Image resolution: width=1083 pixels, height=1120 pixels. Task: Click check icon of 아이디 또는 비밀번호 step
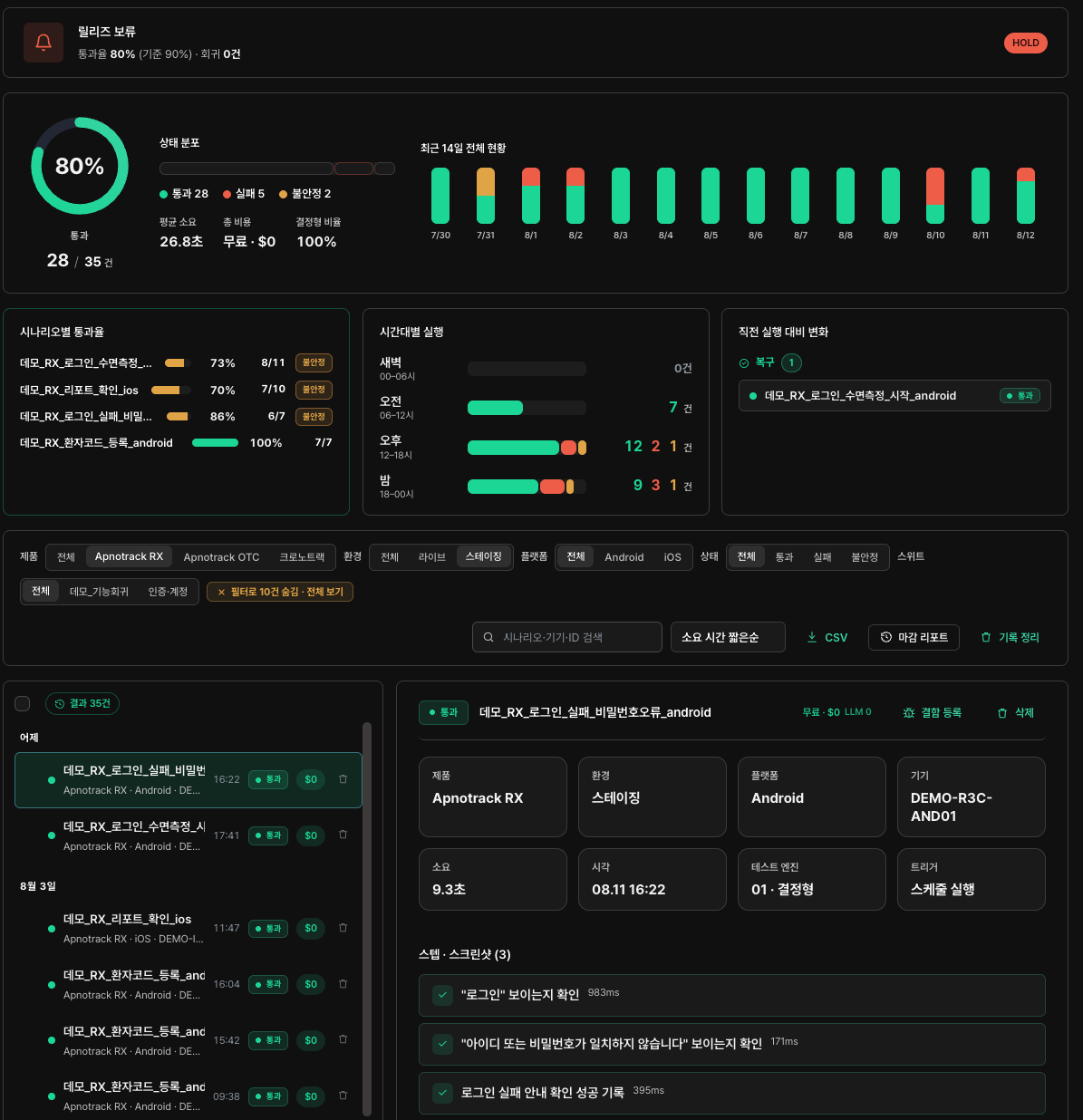[442, 1044]
